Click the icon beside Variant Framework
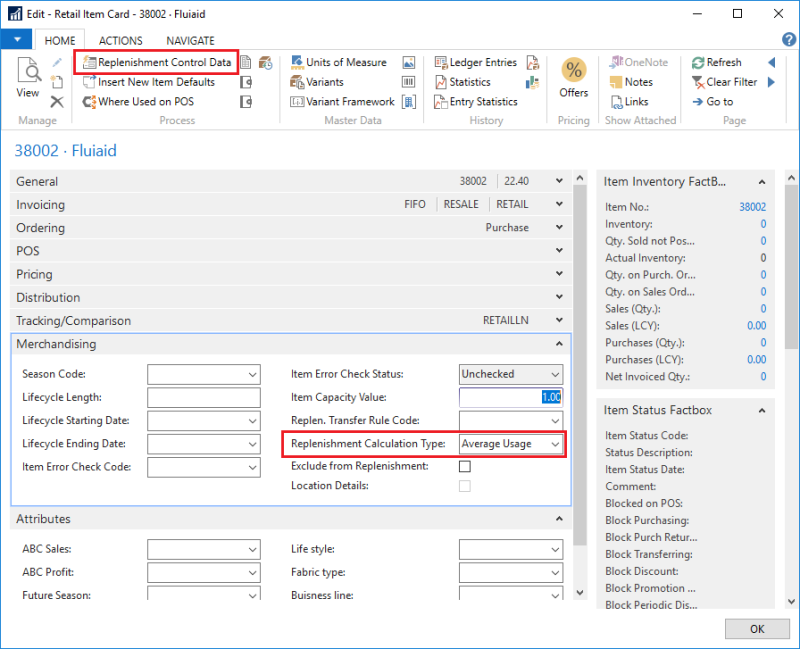This screenshot has width=800, height=649. click(409, 102)
